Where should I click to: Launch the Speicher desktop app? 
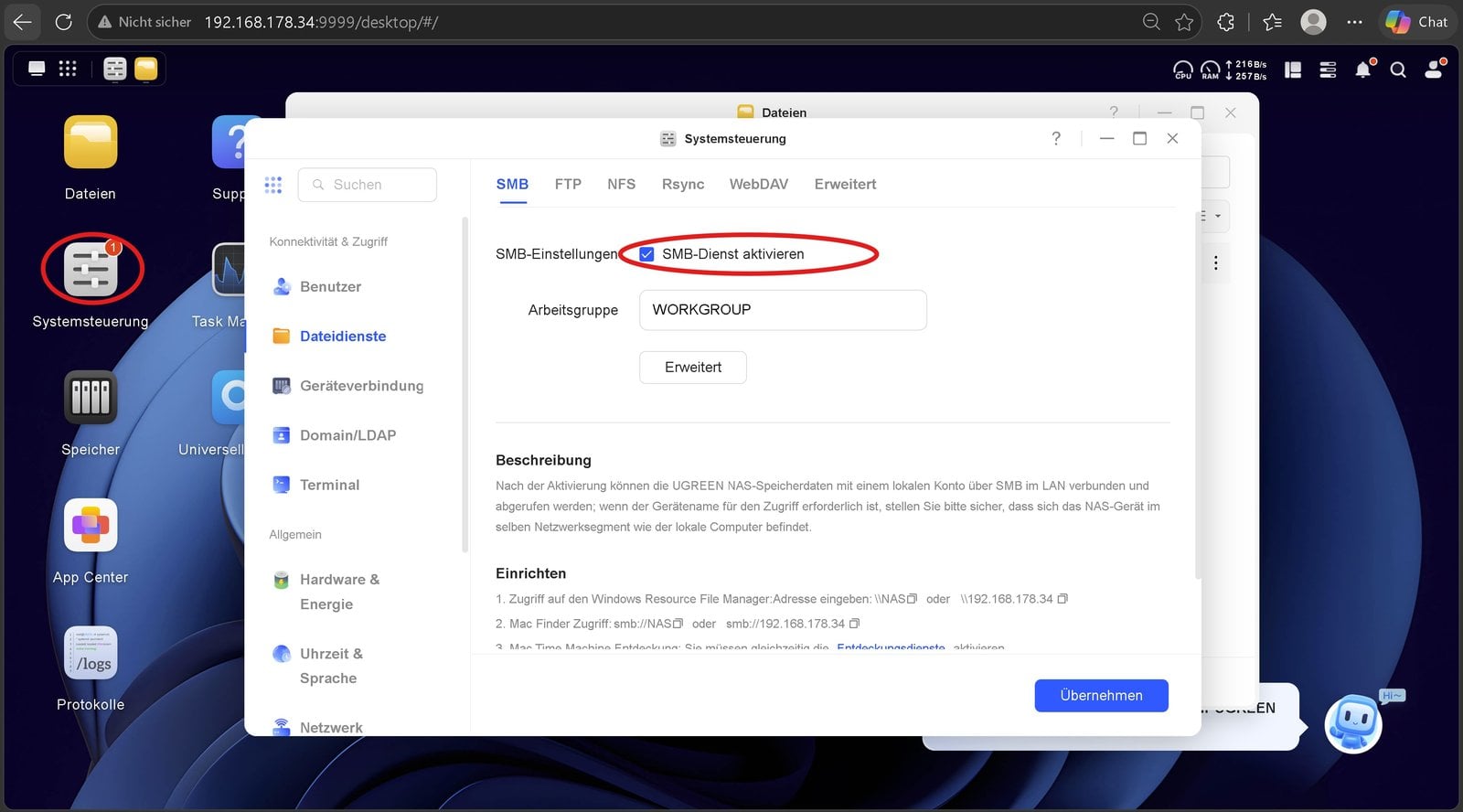(x=91, y=398)
